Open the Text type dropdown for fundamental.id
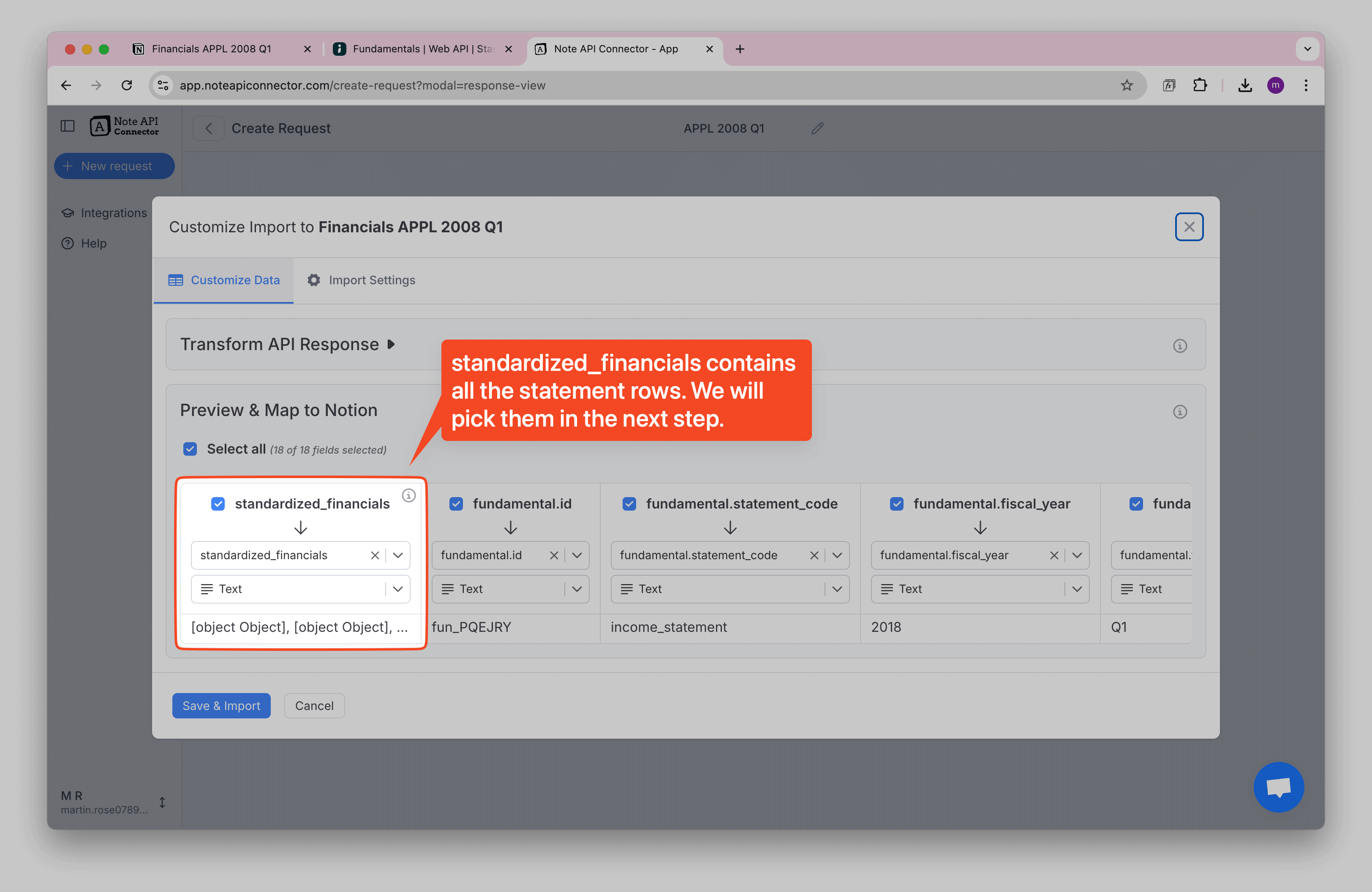 click(x=577, y=589)
